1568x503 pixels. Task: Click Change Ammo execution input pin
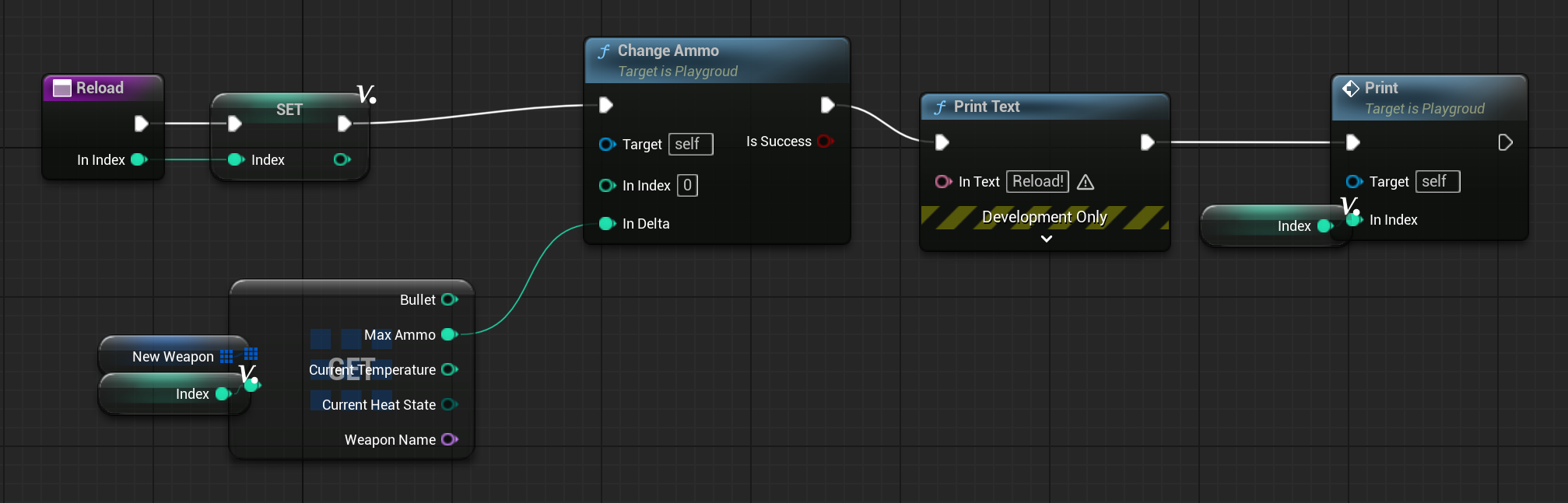[606, 105]
